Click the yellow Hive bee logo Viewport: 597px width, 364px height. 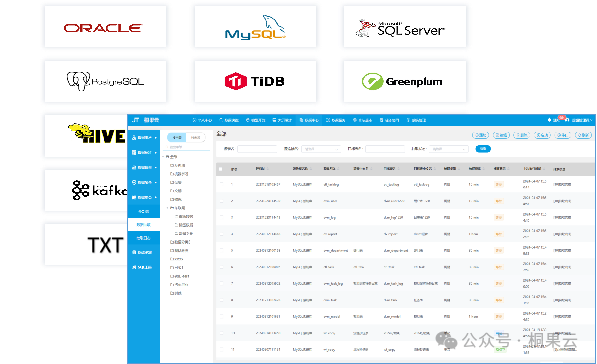(x=97, y=133)
